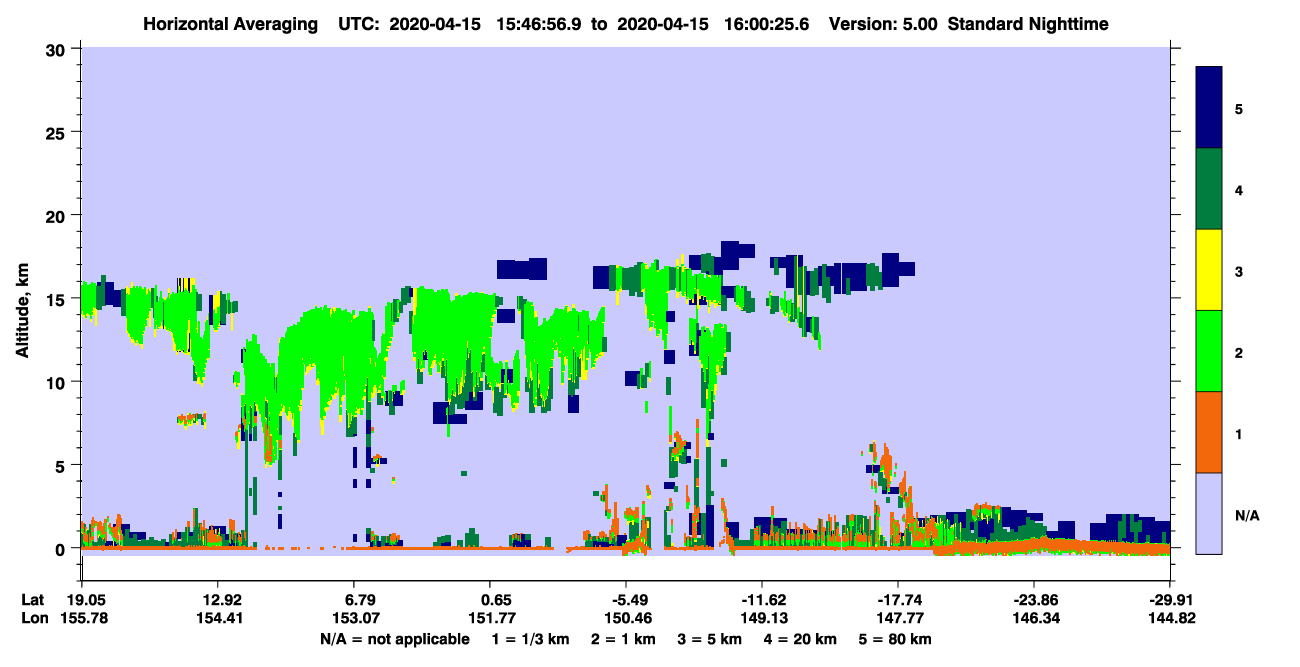Click the colorbar label 3

pyautogui.click(x=1238, y=270)
